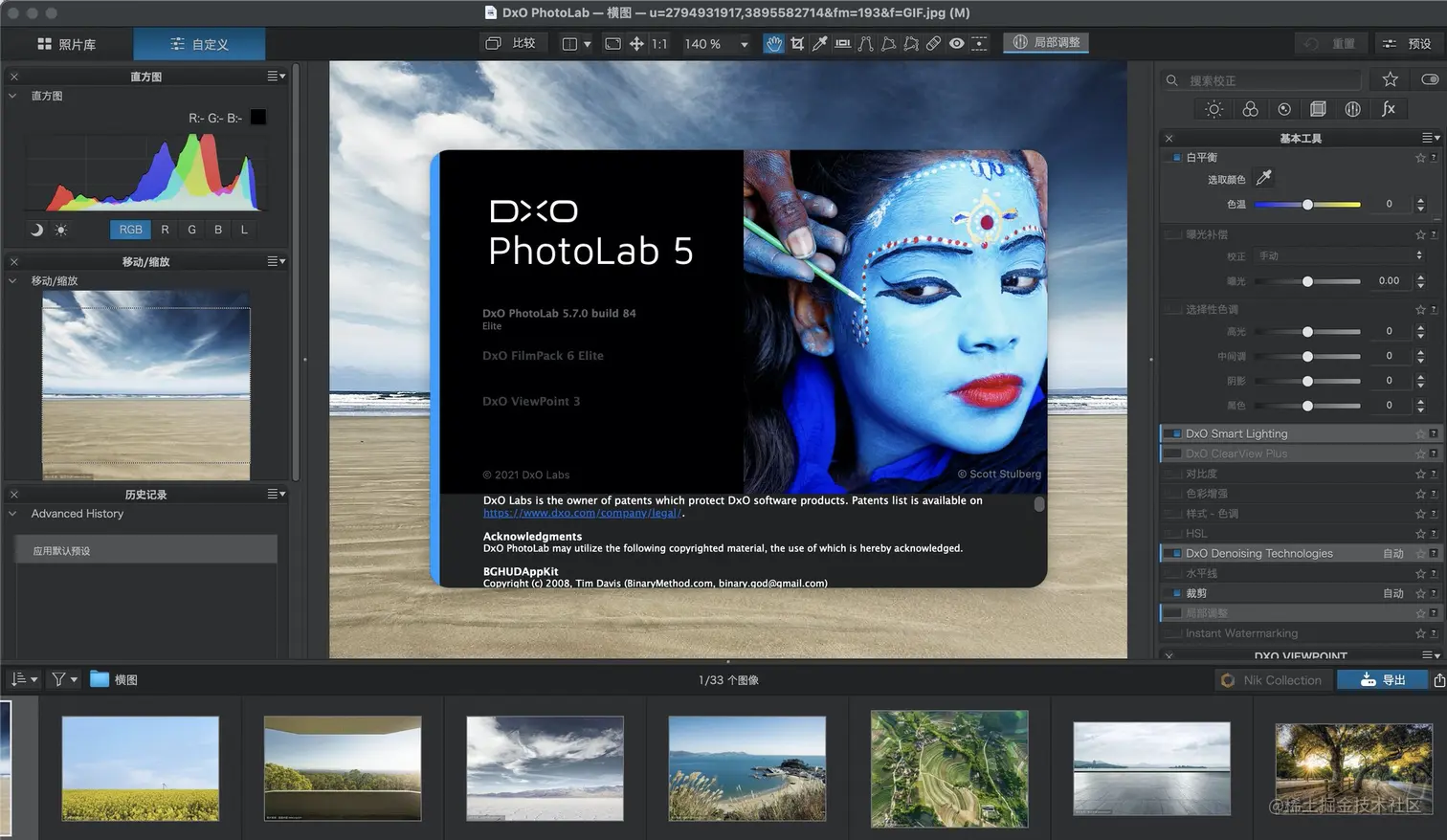The width and height of the screenshot is (1447, 840).
Task: Enable Instant Watermarking switch
Action: pos(1174,633)
